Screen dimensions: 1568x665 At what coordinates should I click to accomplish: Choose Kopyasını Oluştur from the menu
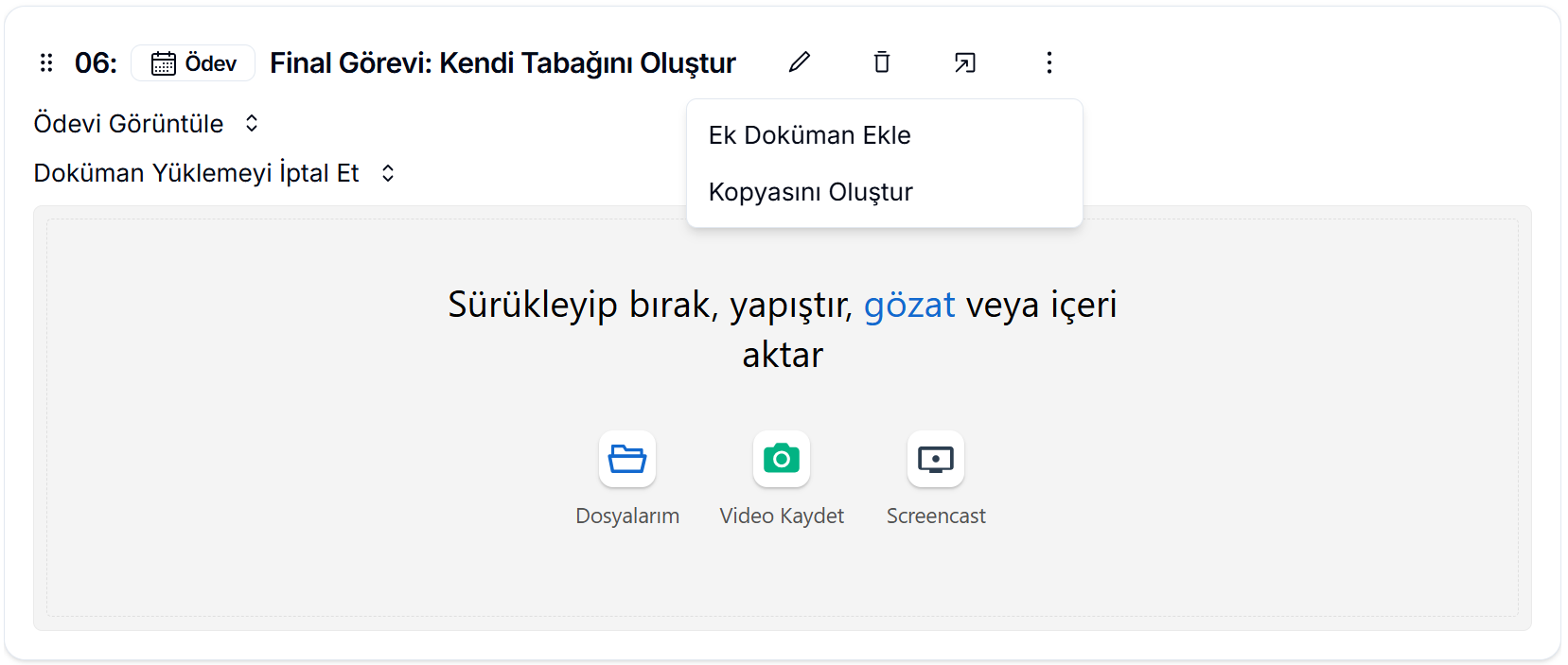click(811, 192)
